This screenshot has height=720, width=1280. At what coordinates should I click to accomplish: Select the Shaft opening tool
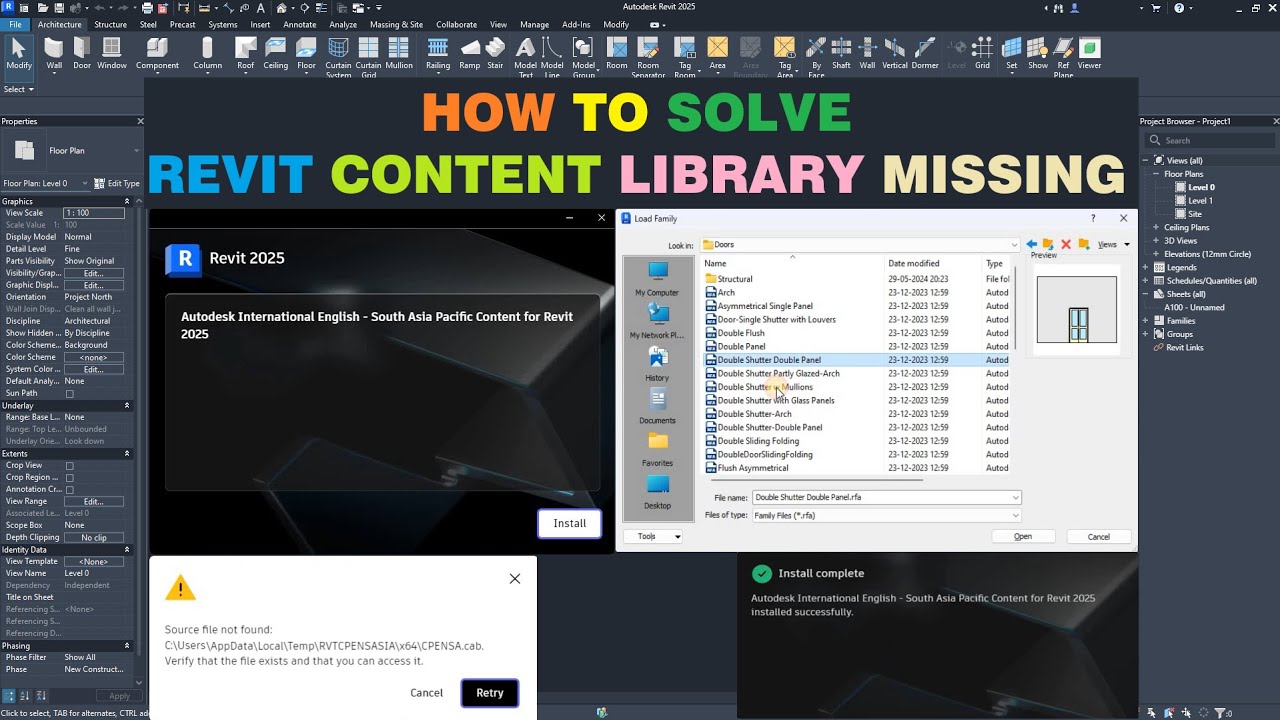click(x=841, y=54)
